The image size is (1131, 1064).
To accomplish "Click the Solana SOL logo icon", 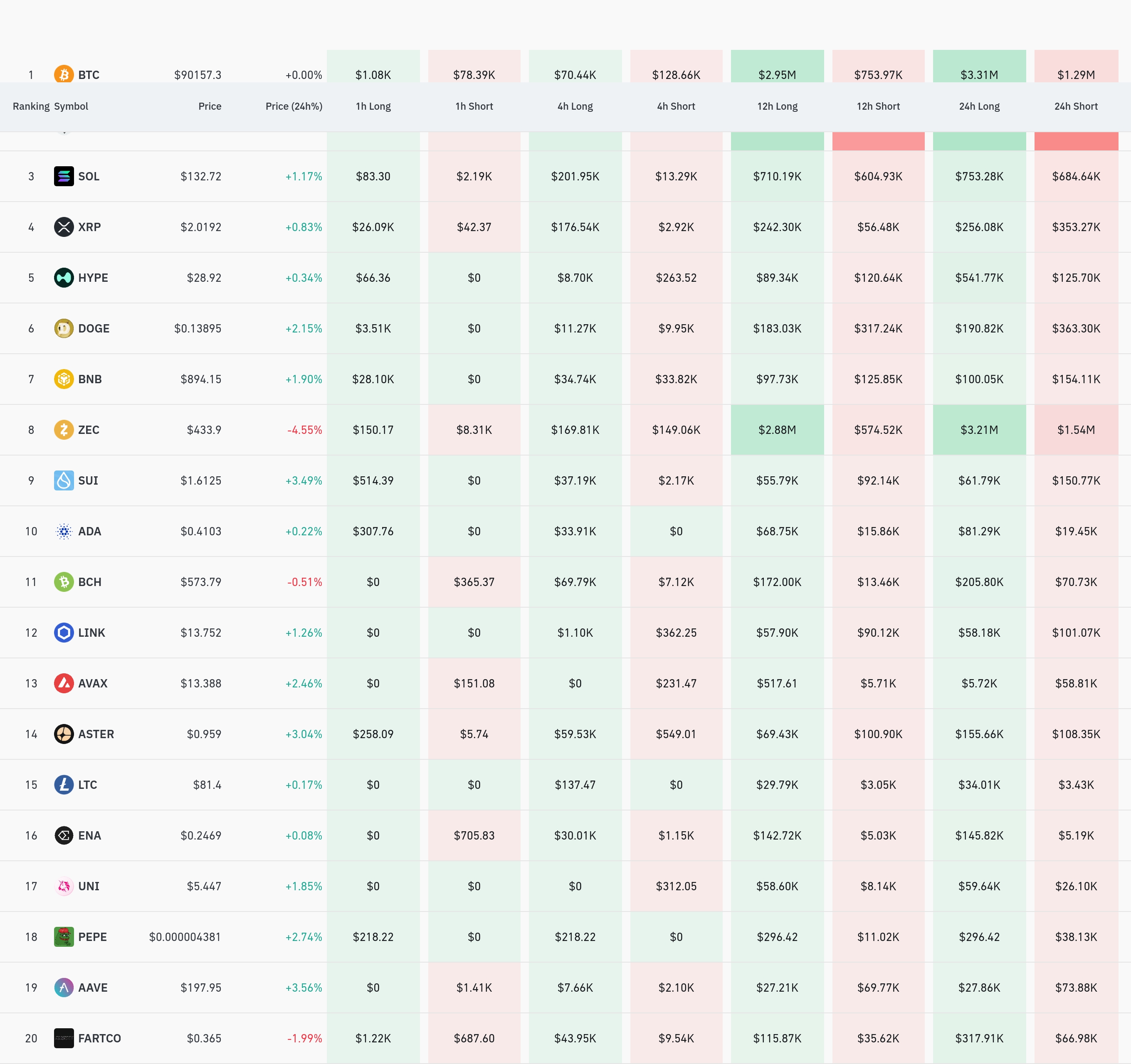I will (x=64, y=176).
